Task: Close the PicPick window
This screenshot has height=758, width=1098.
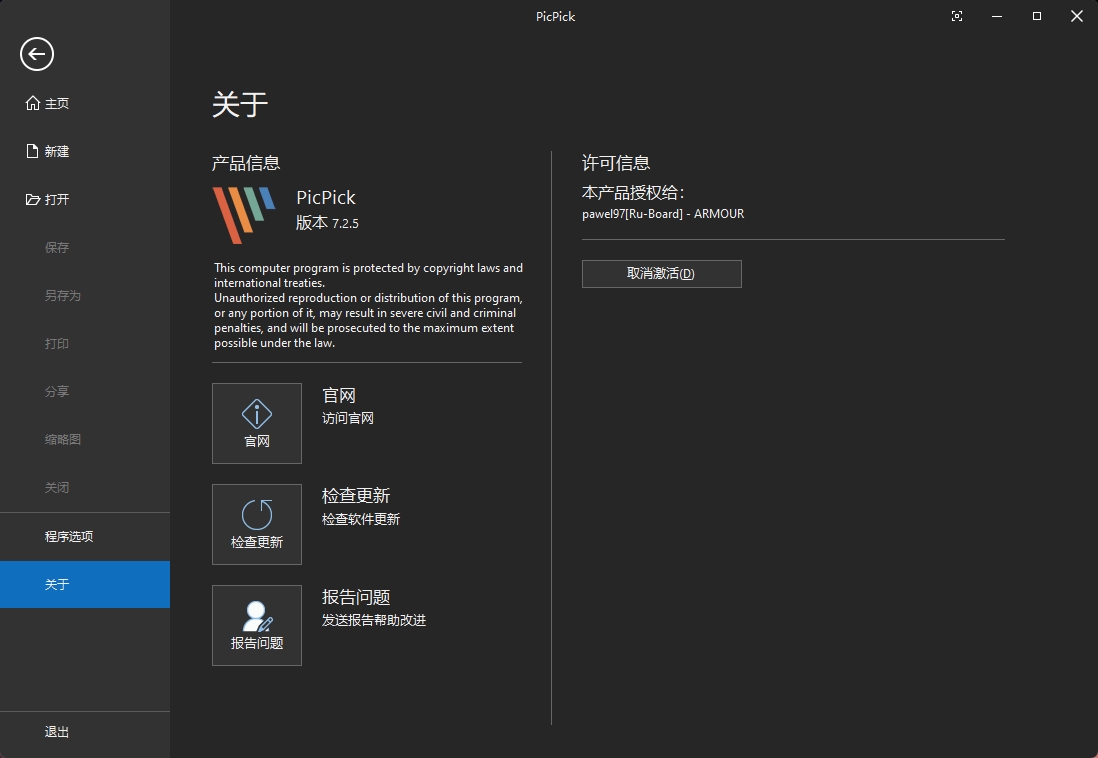Action: [1077, 16]
